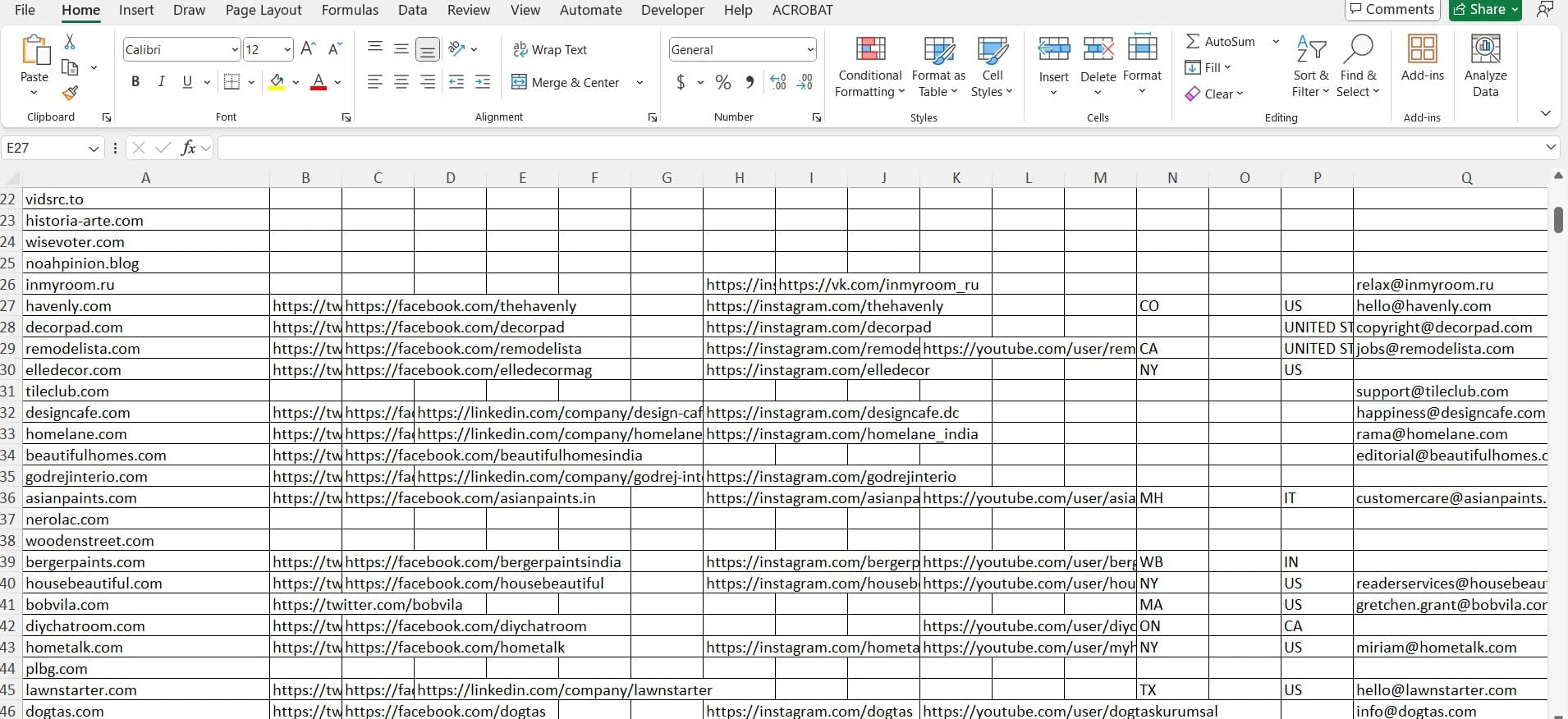Switch to the Formulas tab
Image resolution: width=1568 pixels, height=719 pixels.
coord(350,10)
